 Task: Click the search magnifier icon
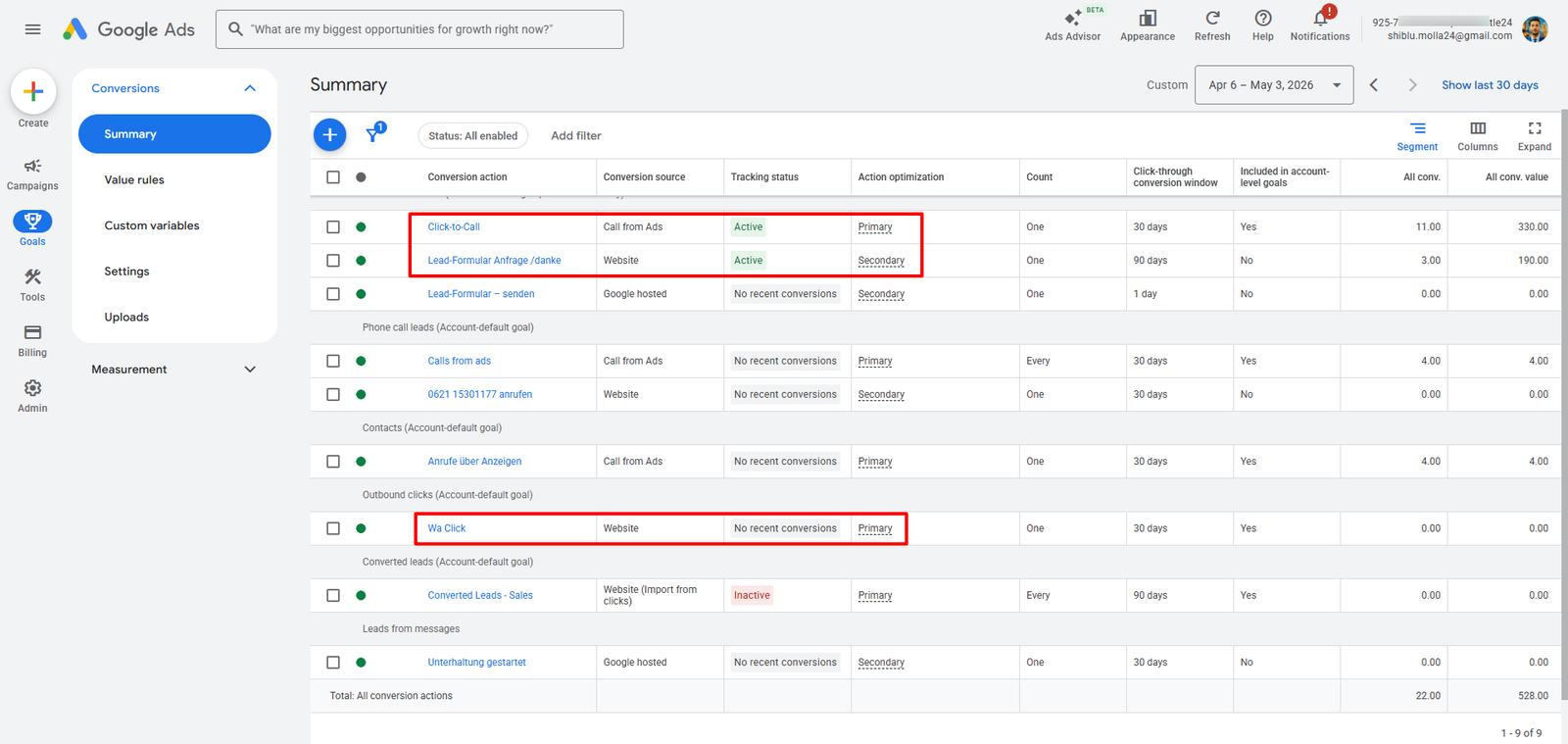pos(235,29)
